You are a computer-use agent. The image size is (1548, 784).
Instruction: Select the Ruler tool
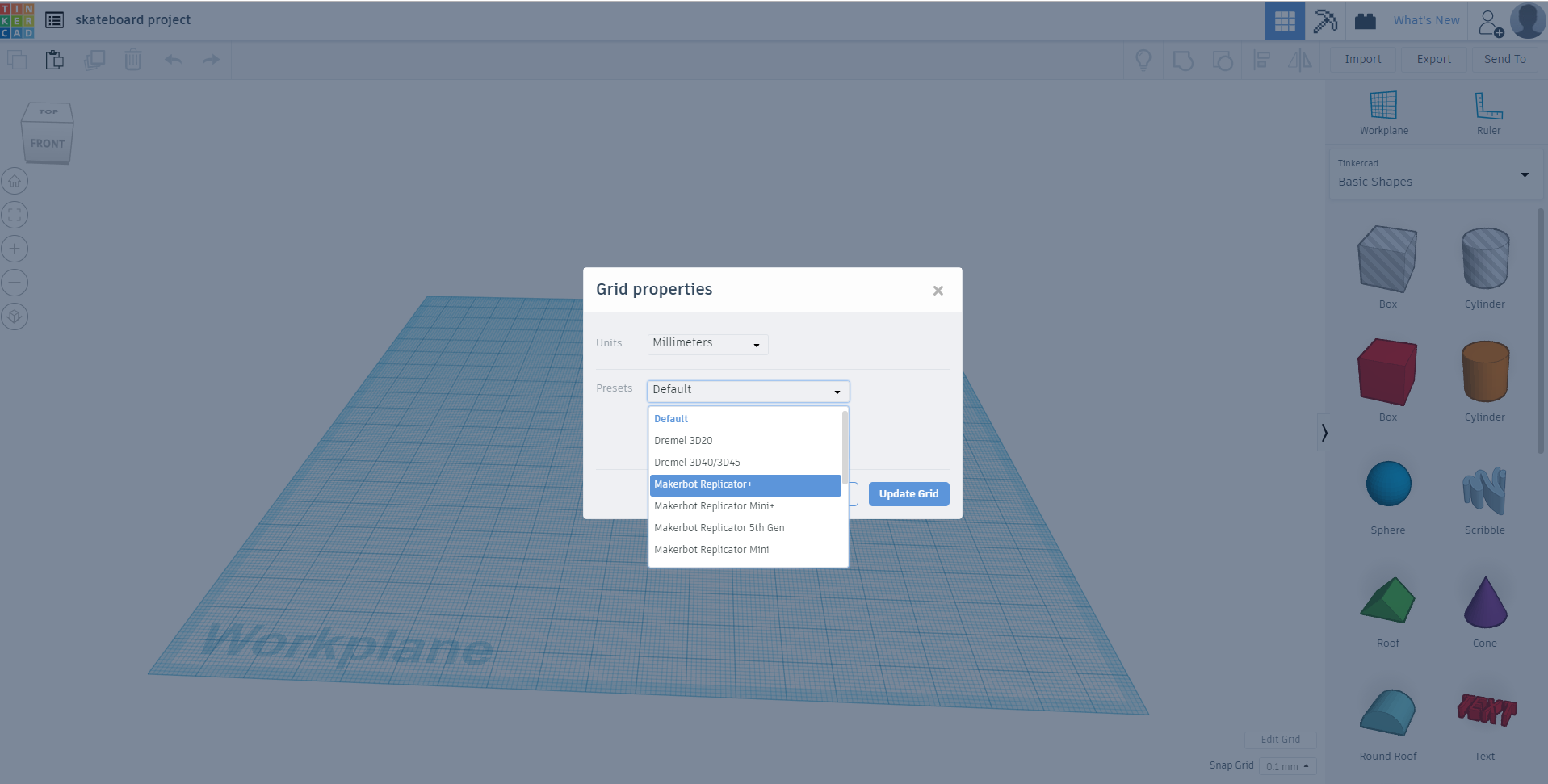tap(1489, 113)
